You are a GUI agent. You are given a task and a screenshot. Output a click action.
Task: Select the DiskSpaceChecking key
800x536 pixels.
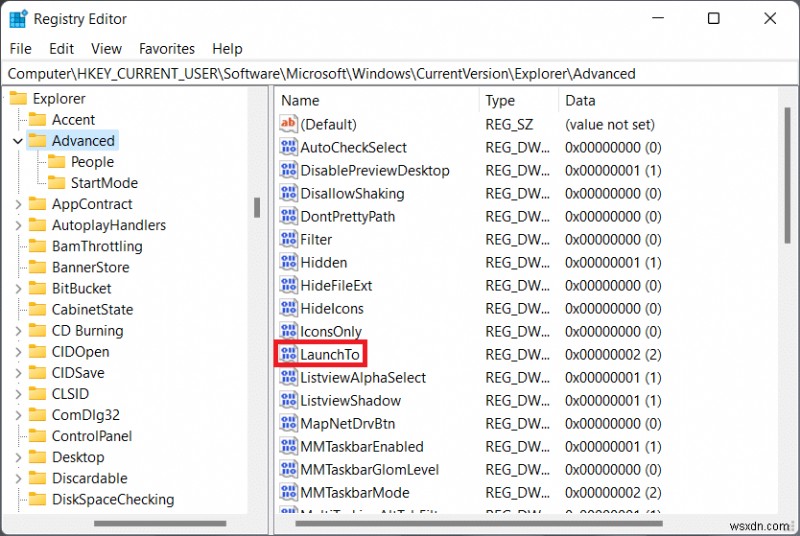tap(113, 499)
